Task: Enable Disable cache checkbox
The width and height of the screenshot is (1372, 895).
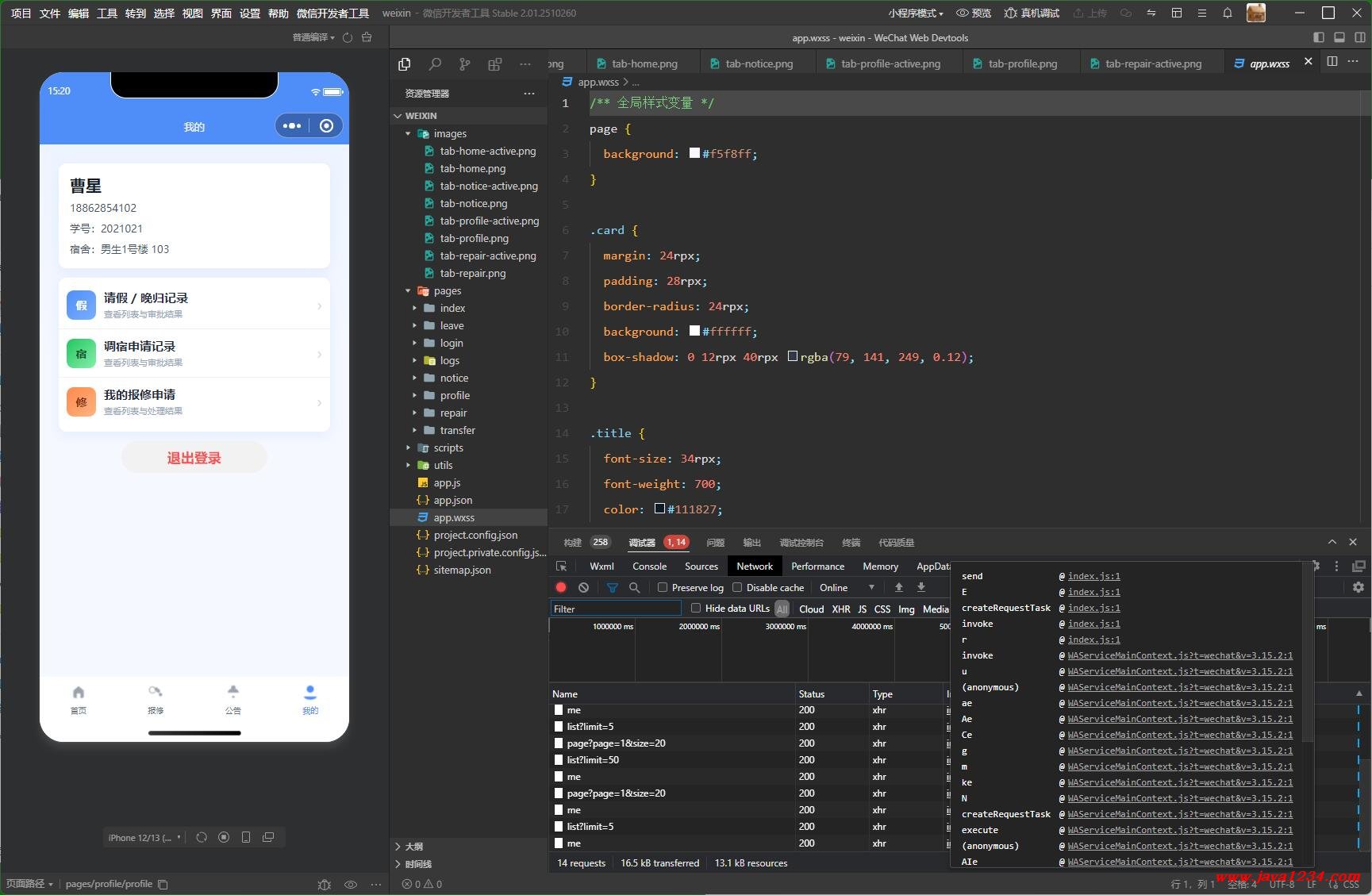Action: tap(737, 587)
